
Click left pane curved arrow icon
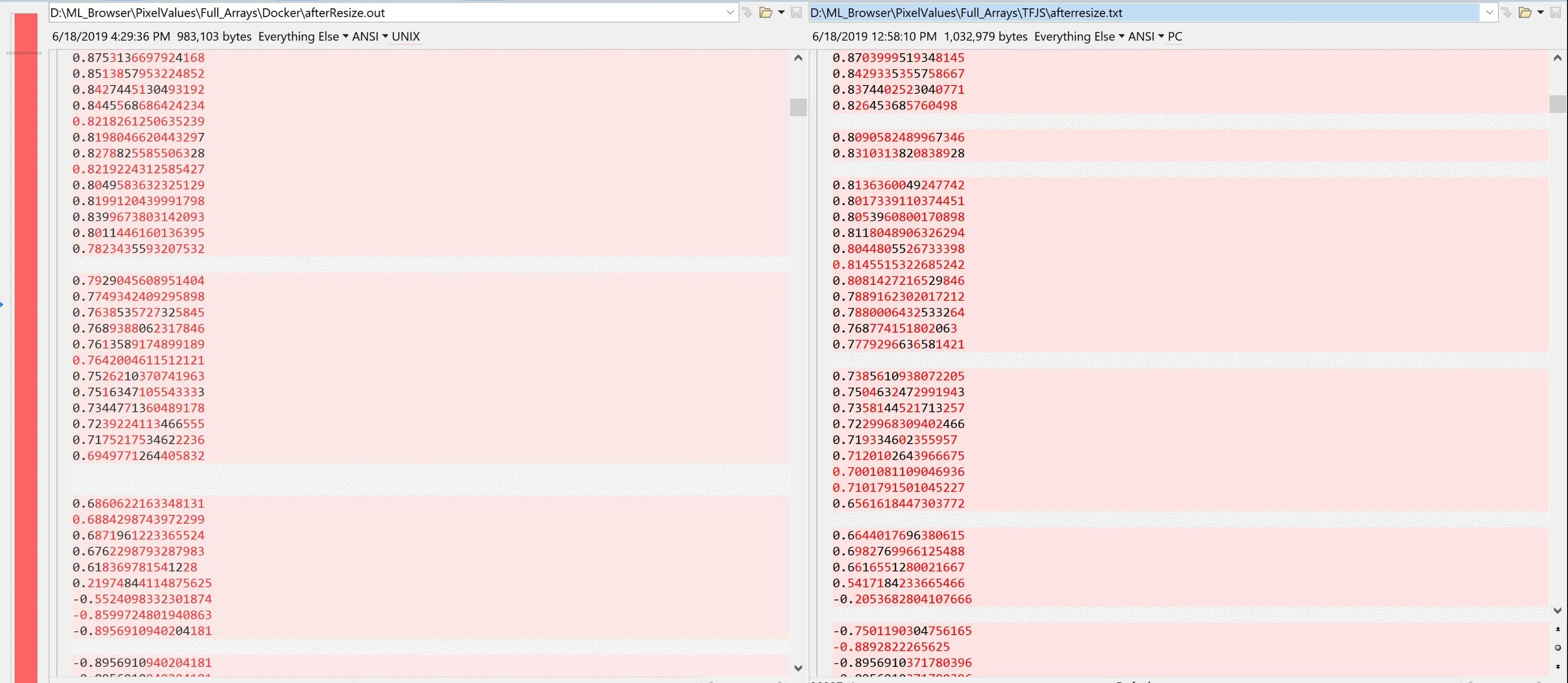(x=748, y=13)
